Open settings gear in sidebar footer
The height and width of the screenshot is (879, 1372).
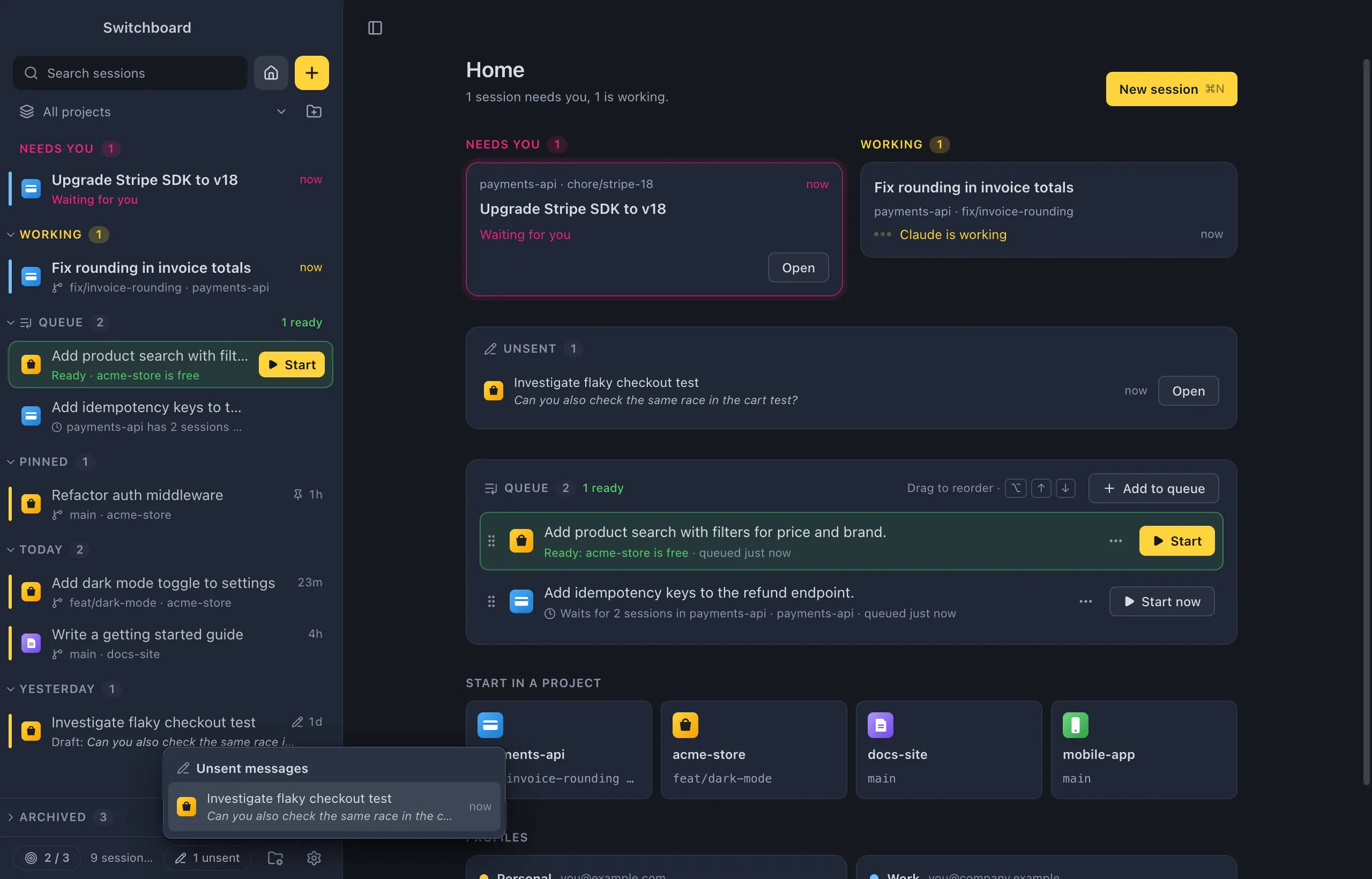tap(314, 858)
